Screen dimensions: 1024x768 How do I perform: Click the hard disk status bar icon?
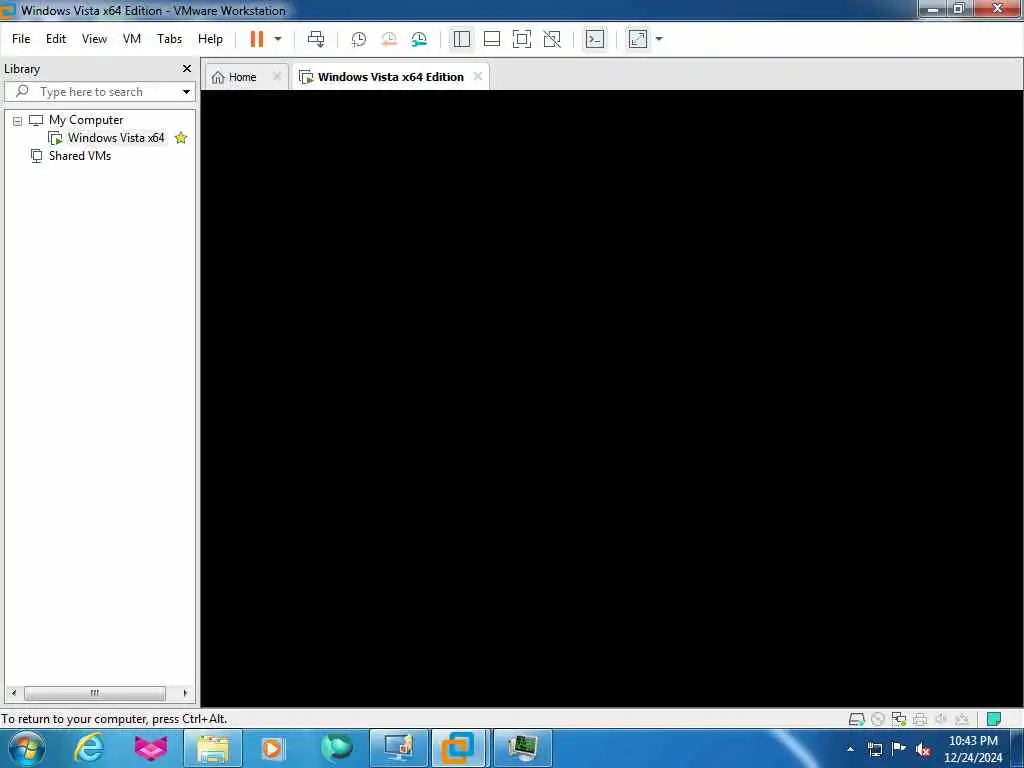[x=857, y=719]
